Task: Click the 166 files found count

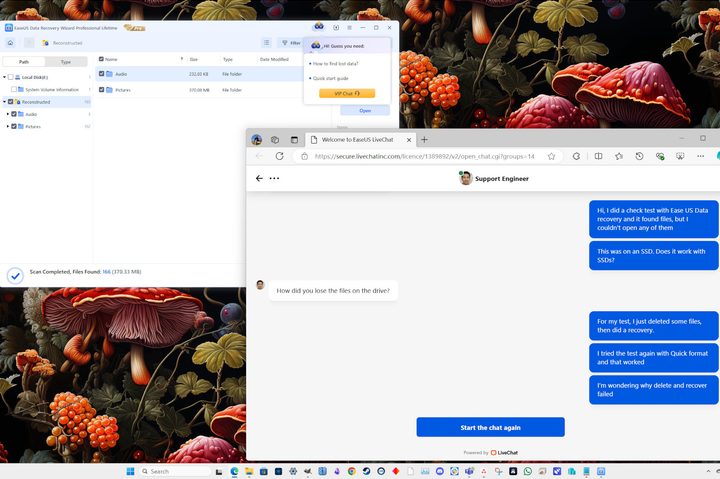Action: coord(106,272)
